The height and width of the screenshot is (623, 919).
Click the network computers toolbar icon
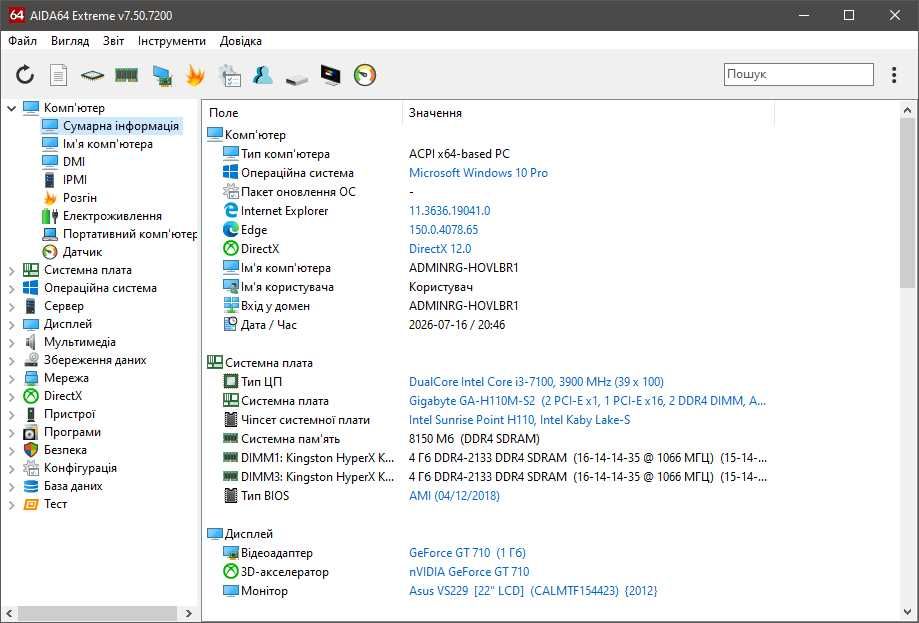point(162,76)
